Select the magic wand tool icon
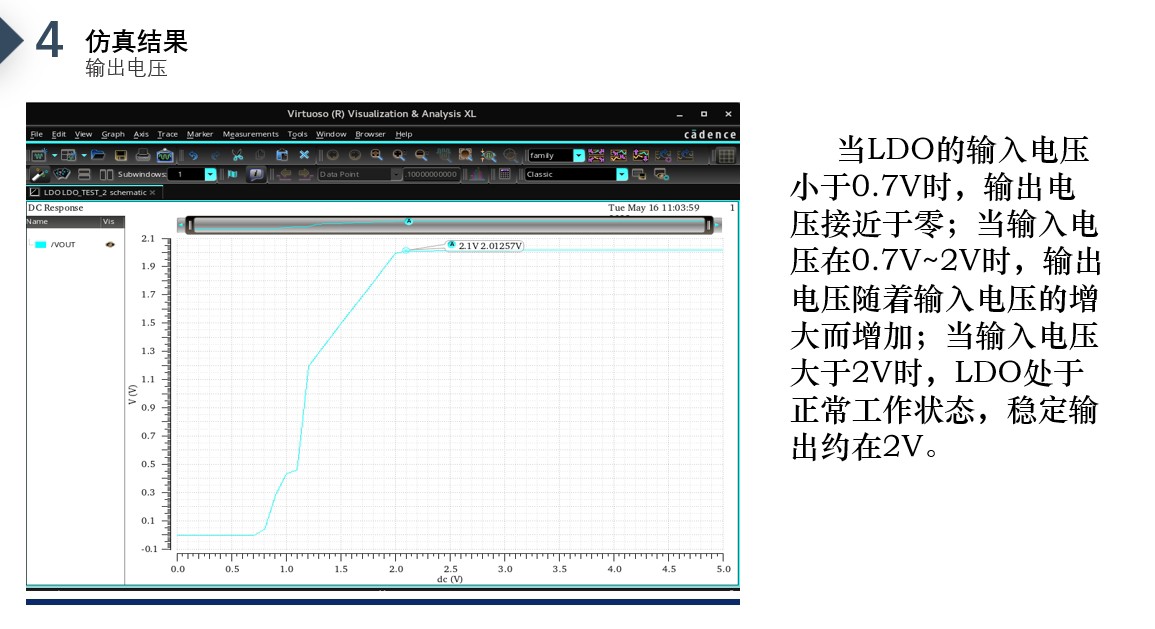The width and height of the screenshot is (1155, 629). pyautogui.click(x=39, y=174)
